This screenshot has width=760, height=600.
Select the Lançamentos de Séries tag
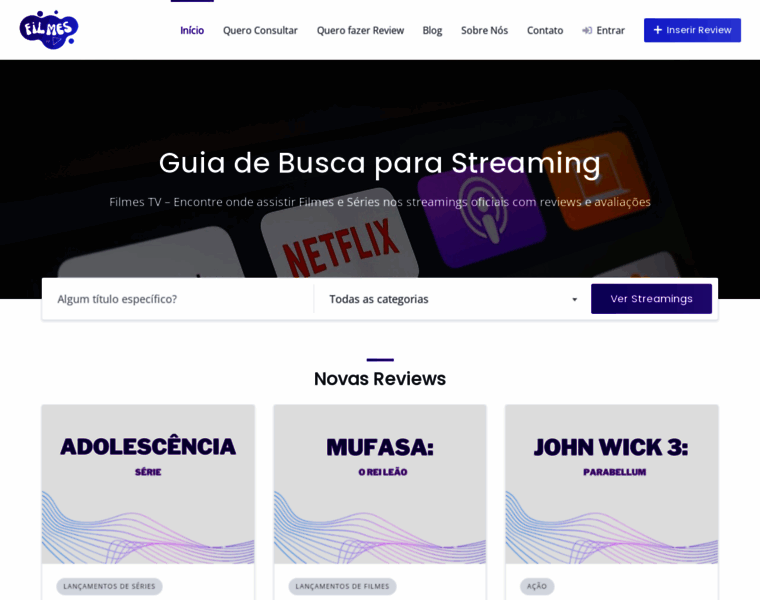click(x=110, y=586)
